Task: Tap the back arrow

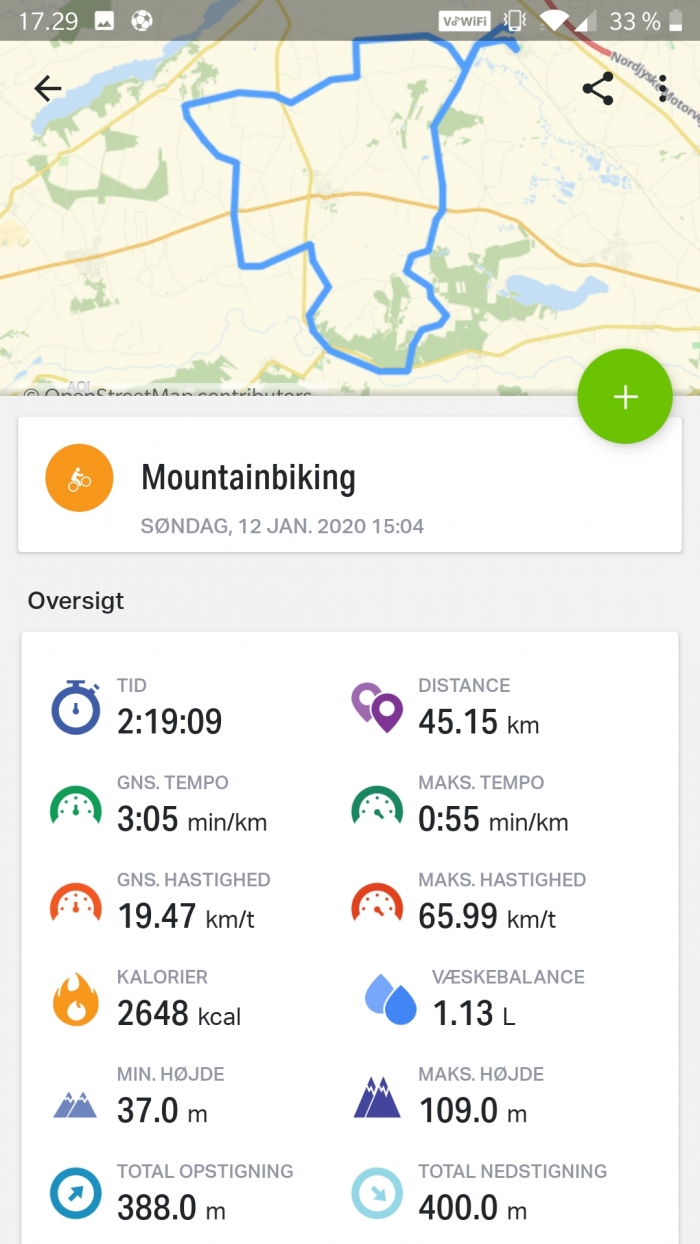Action: click(48, 89)
